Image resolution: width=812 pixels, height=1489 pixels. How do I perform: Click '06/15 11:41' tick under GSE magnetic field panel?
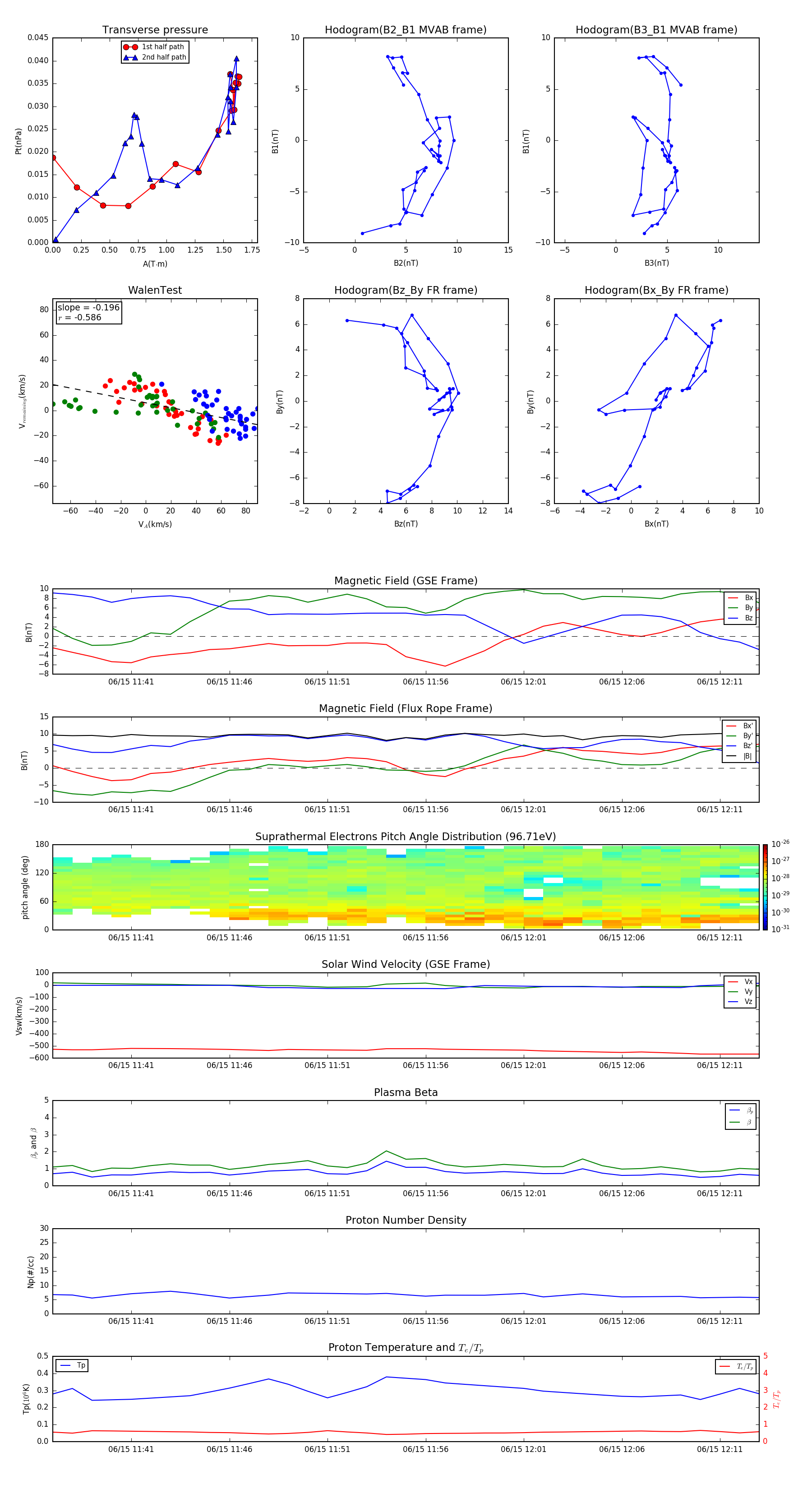(x=131, y=682)
